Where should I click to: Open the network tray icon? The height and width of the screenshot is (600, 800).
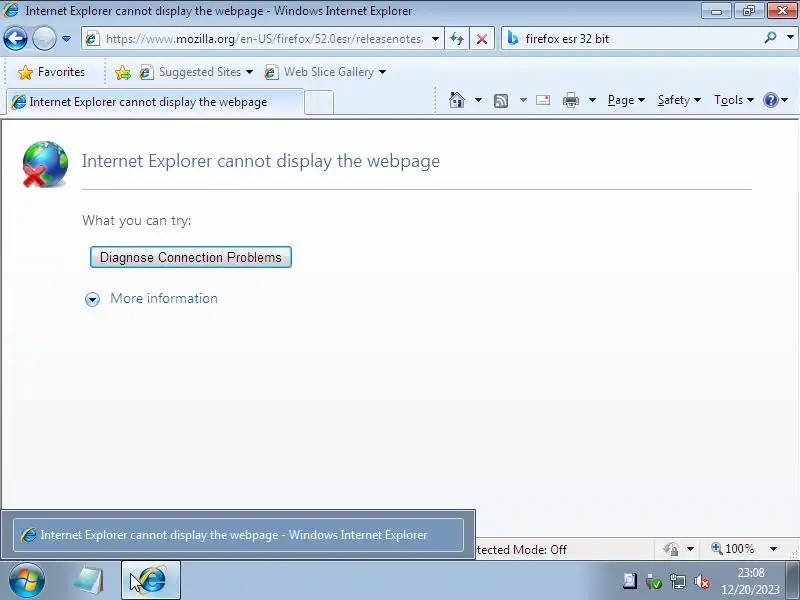pos(678,581)
